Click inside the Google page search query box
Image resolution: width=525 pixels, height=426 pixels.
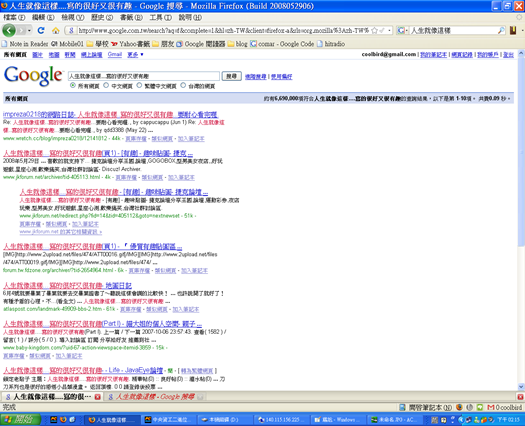click(144, 76)
